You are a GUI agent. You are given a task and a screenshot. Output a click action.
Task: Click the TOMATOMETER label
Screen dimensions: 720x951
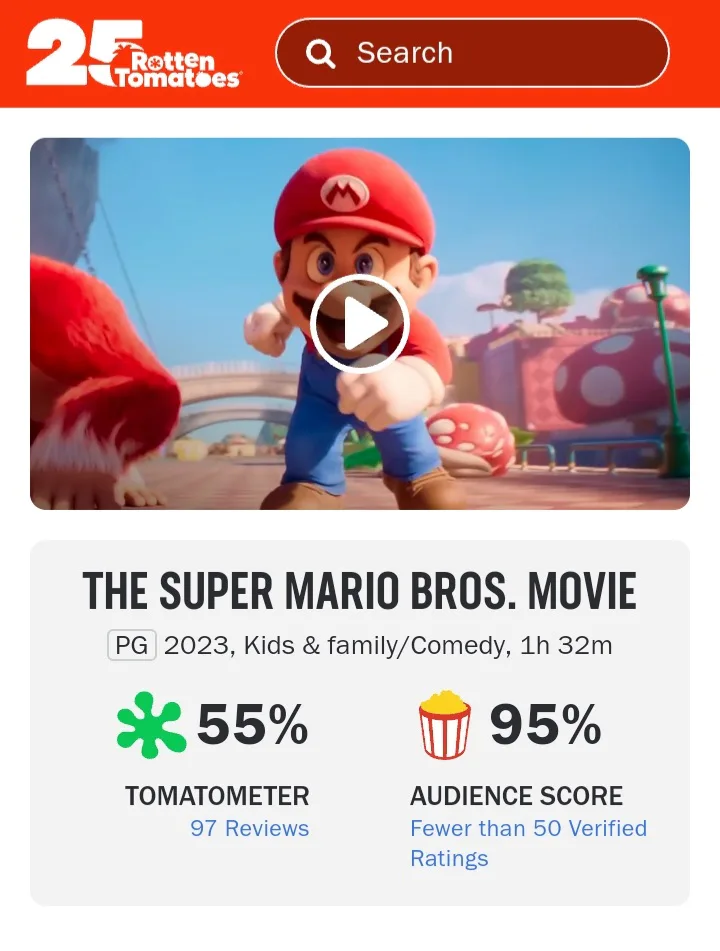(217, 796)
